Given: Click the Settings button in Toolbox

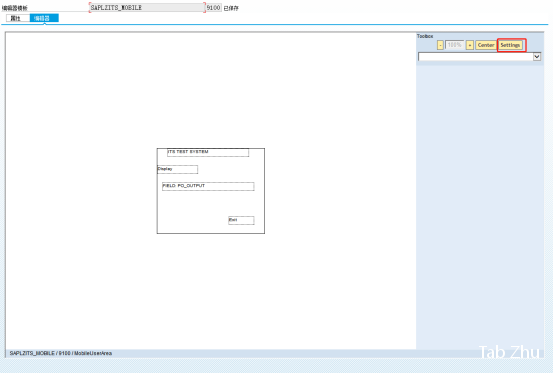Looking at the screenshot, I should pyautogui.click(x=510, y=45).
